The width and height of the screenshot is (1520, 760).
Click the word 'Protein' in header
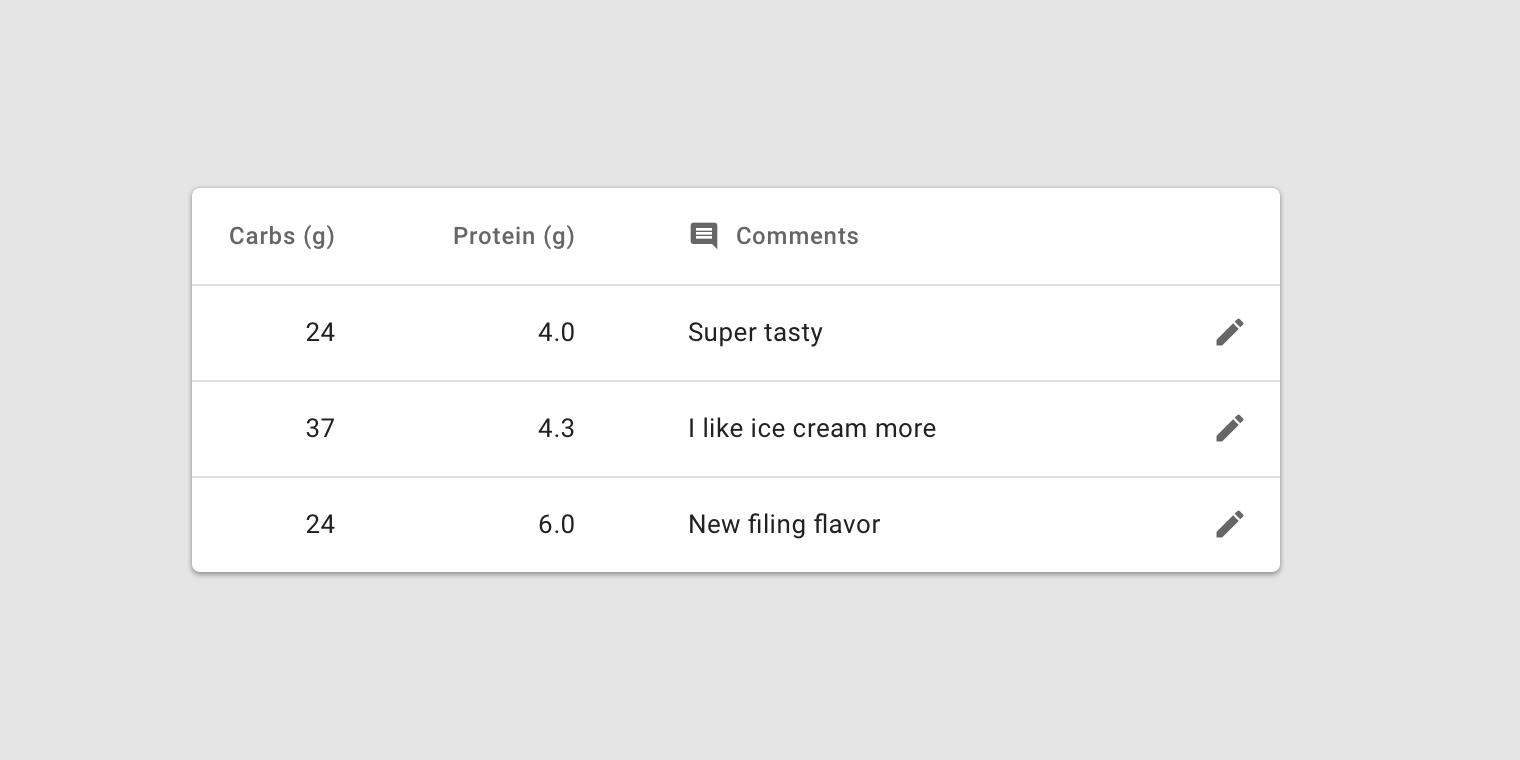coord(494,236)
